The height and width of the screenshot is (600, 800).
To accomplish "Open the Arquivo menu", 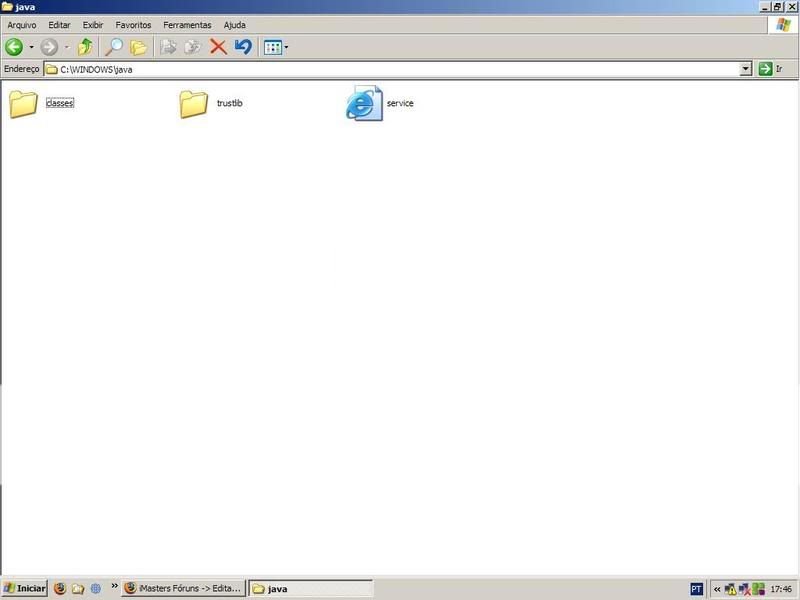I will pyautogui.click(x=22, y=24).
